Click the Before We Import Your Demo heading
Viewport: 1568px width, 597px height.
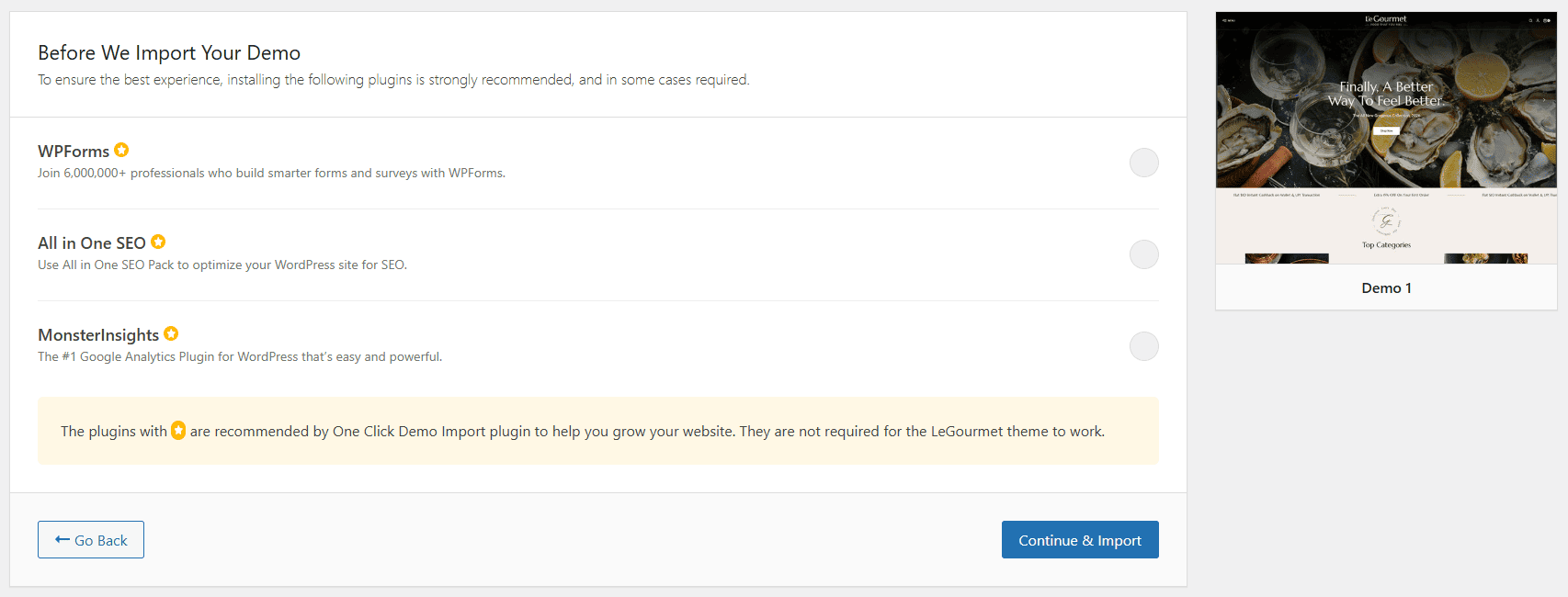169,52
